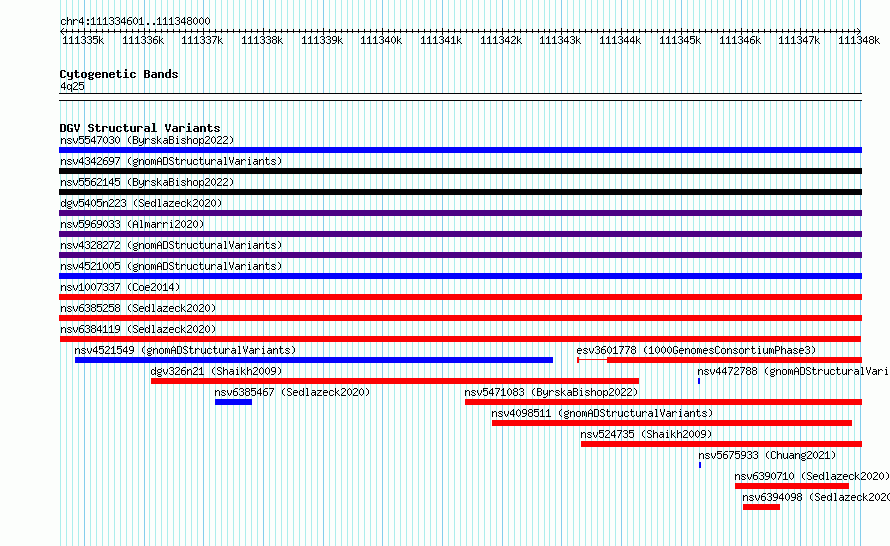
Task: Select the 4q25 cytogenetic band label
Action: tap(72, 86)
